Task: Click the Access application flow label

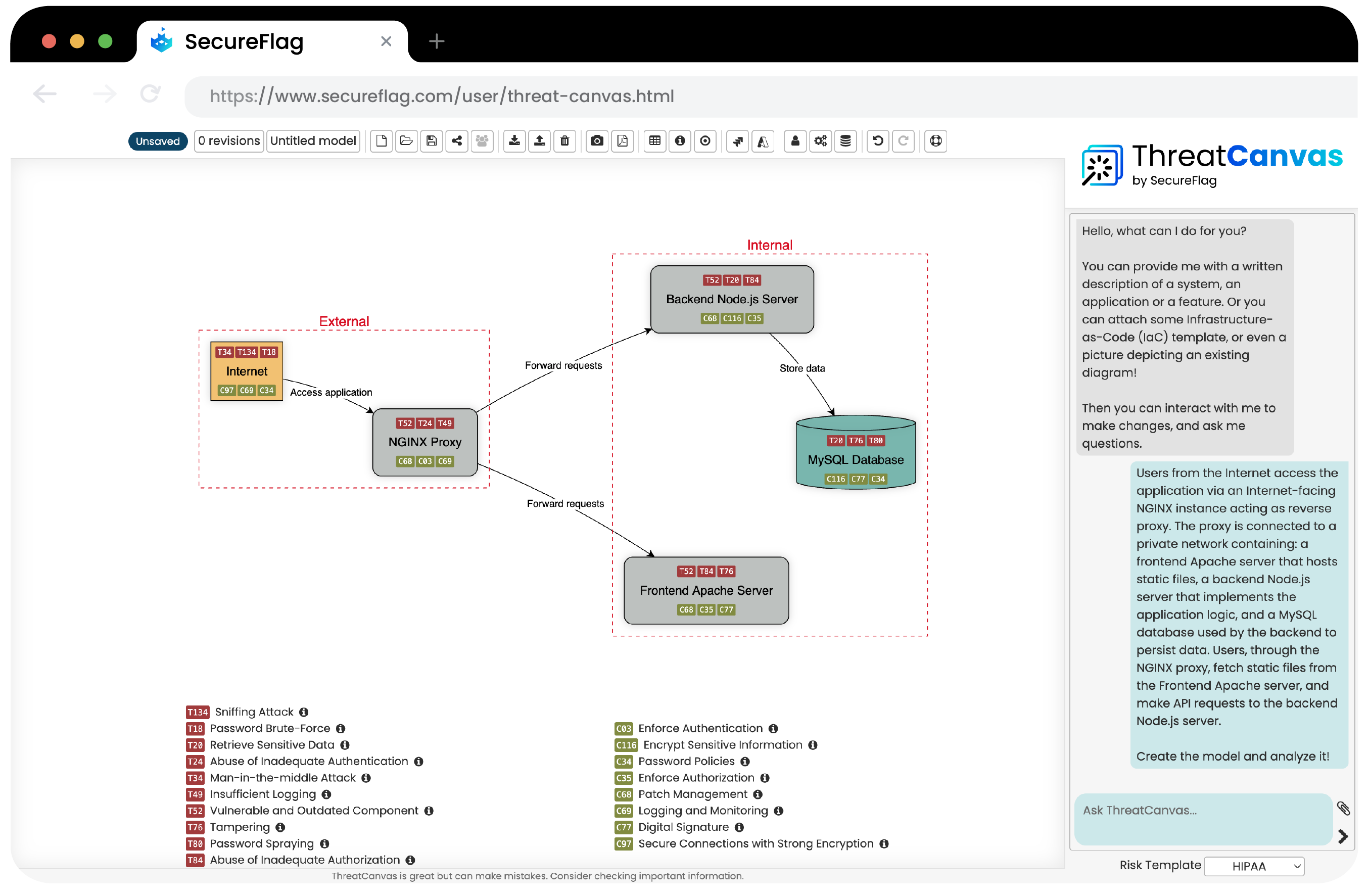Action: (x=331, y=393)
